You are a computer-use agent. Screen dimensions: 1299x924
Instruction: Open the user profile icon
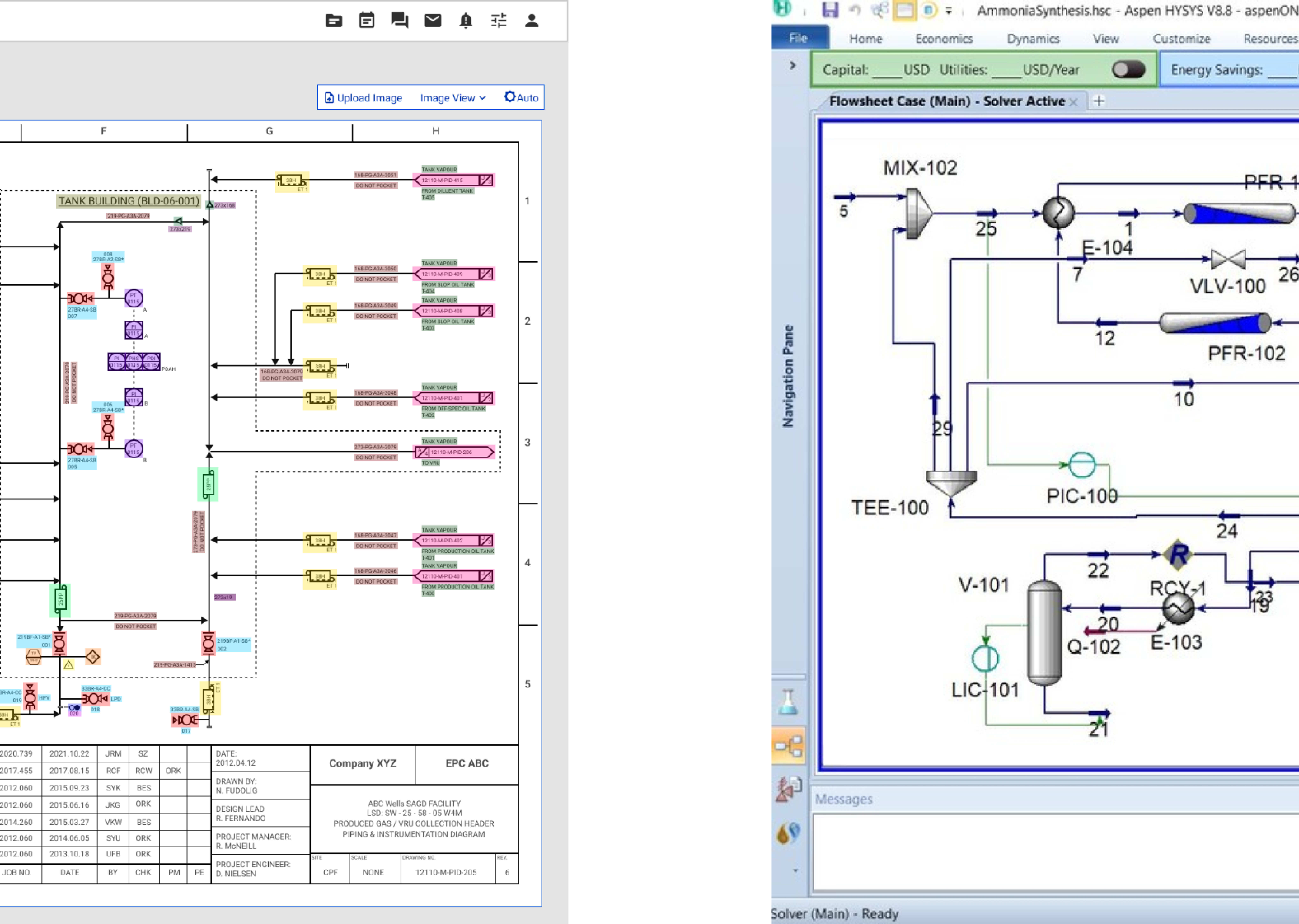point(531,21)
